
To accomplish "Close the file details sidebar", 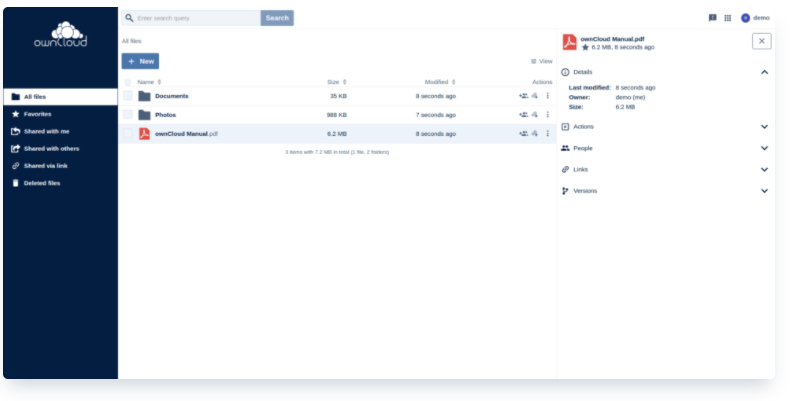I will click(x=762, y=41).
